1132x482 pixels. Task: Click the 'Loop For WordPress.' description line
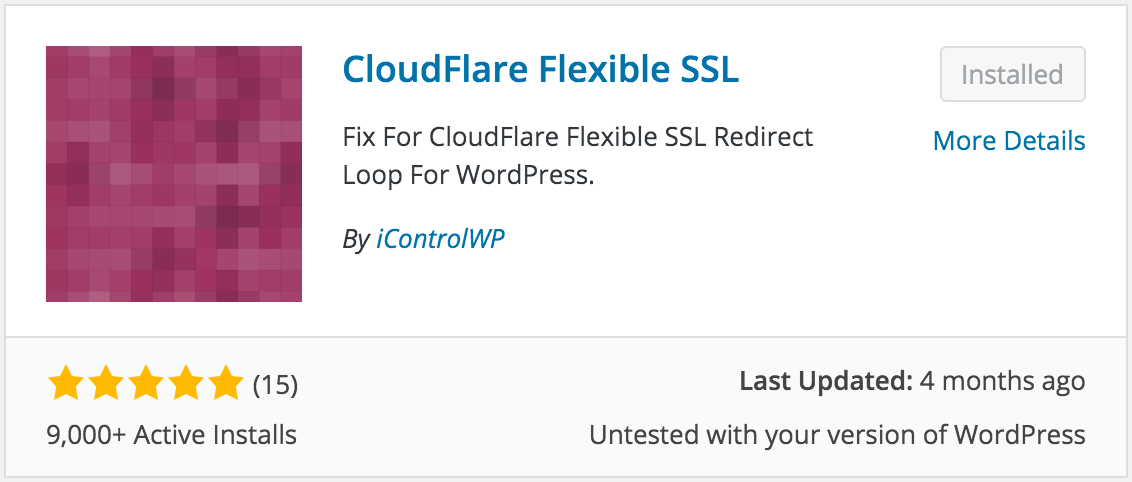coord(468,175)
